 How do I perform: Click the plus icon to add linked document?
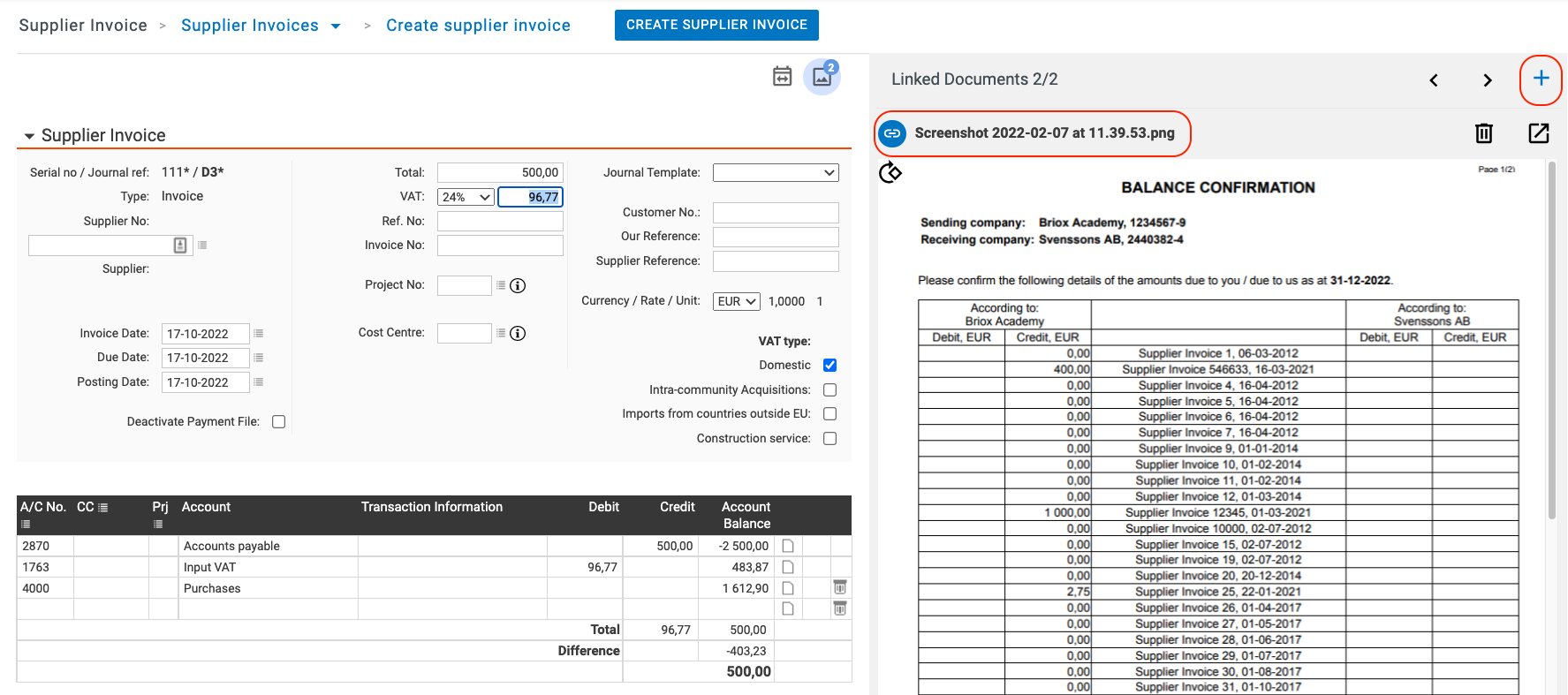click(1541, 79)
